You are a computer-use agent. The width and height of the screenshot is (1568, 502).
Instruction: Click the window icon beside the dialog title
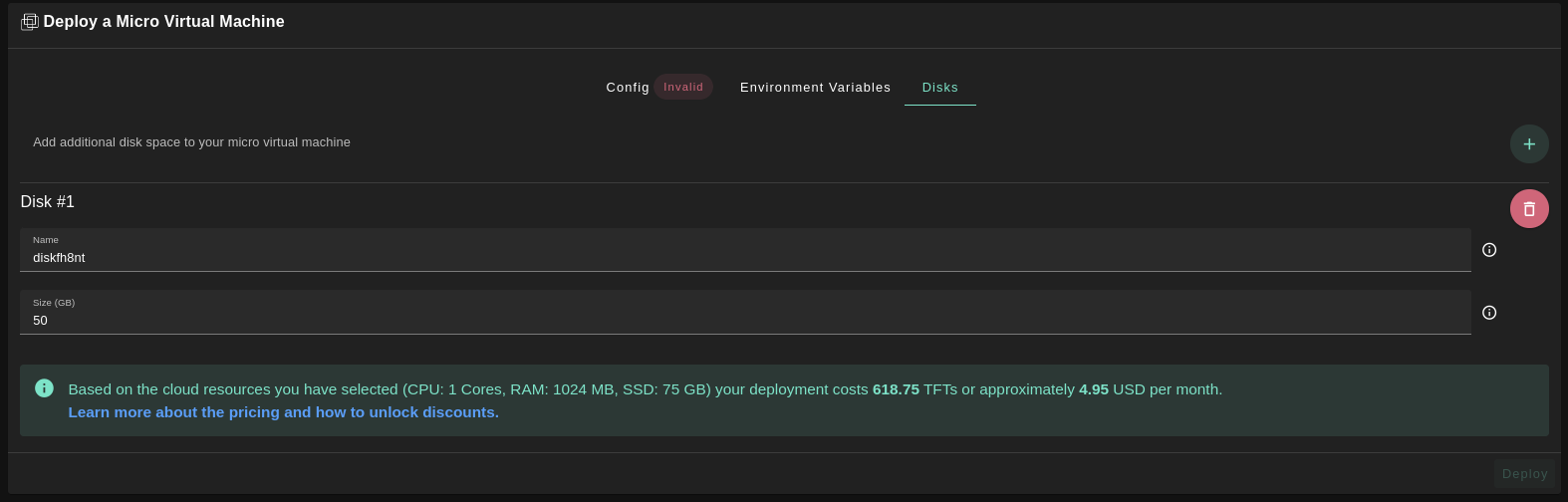coord(30,22)
